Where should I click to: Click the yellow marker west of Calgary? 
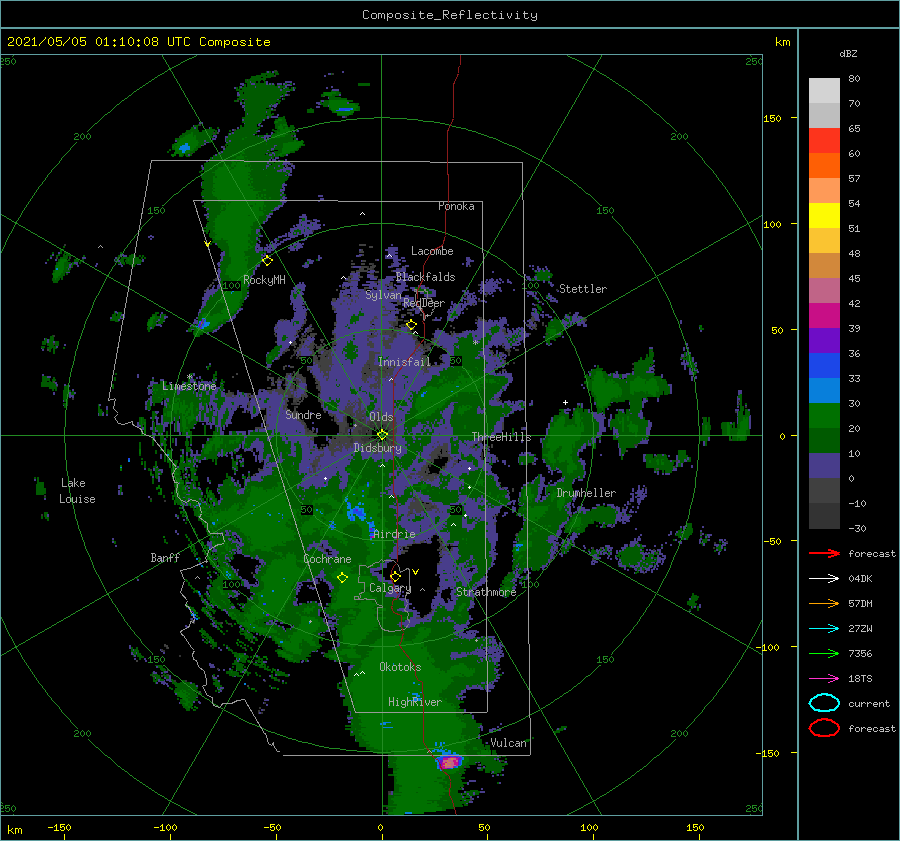click(x=342, y=578)
